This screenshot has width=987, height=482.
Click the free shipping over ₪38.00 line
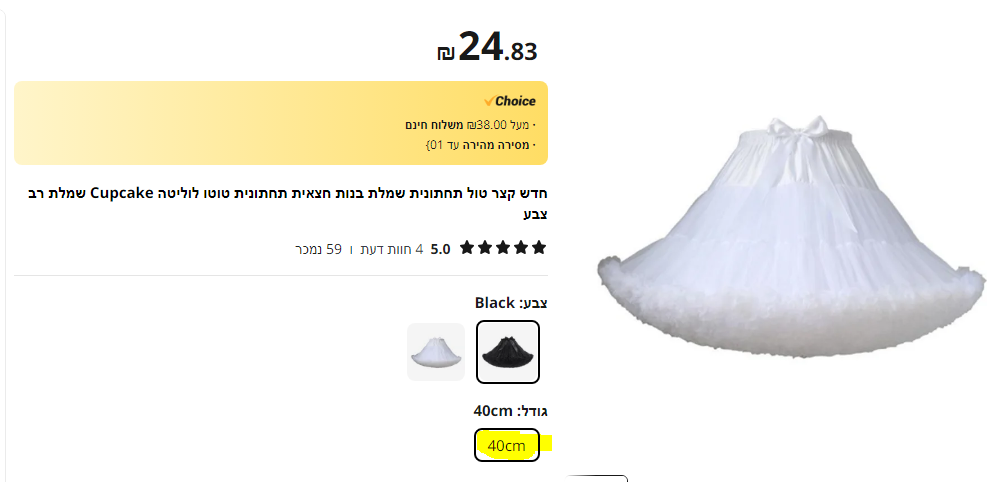tap(471, 125)
